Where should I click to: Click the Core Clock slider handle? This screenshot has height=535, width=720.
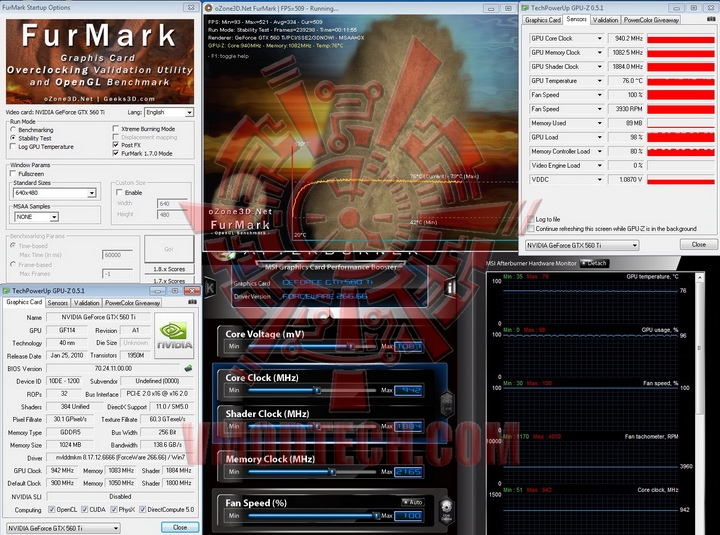[317, 390]
